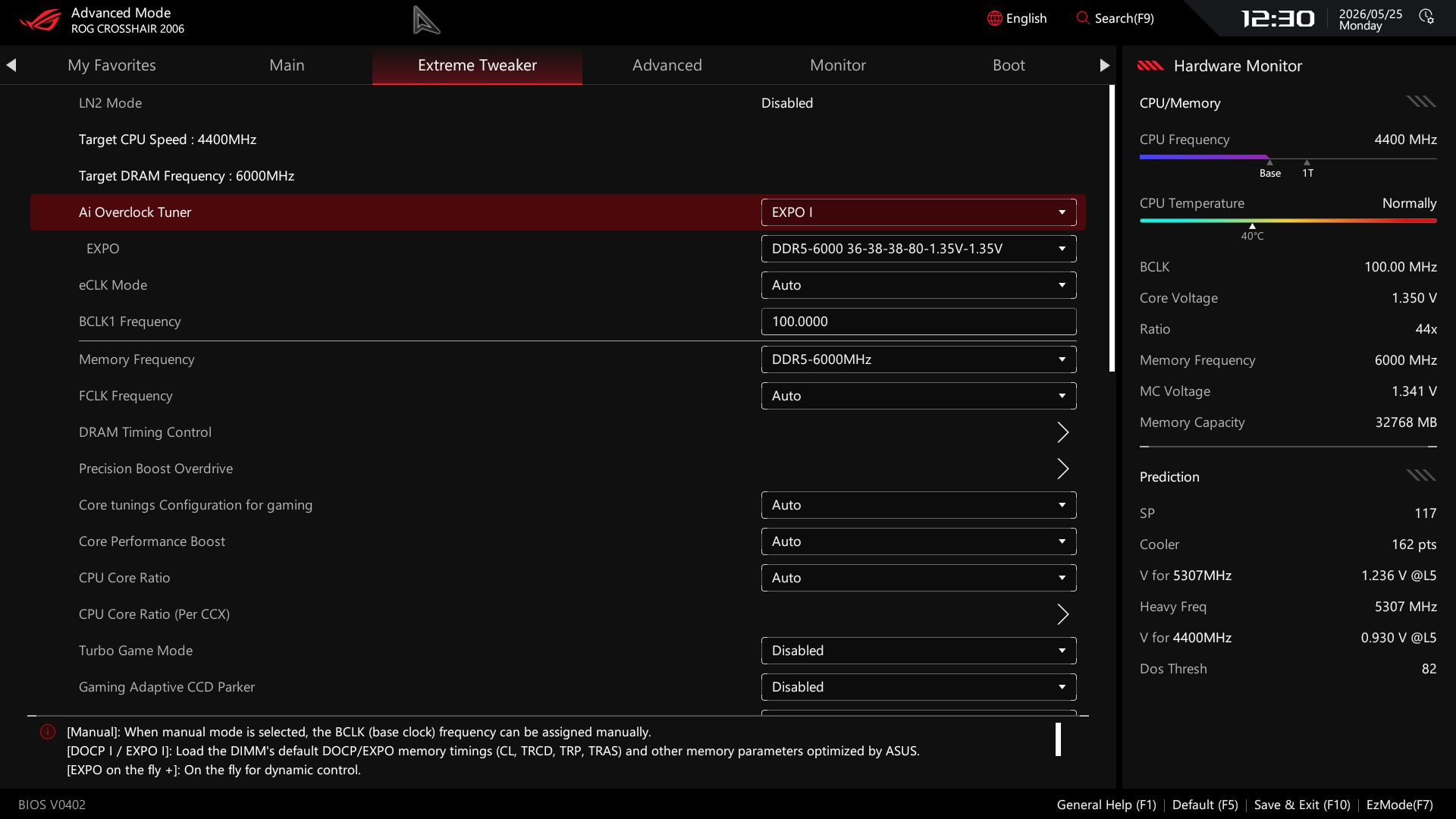Open Core tunings Configuration for gaming dropdown
This screenshot has width=1456, height=819.
coord(918,505)
